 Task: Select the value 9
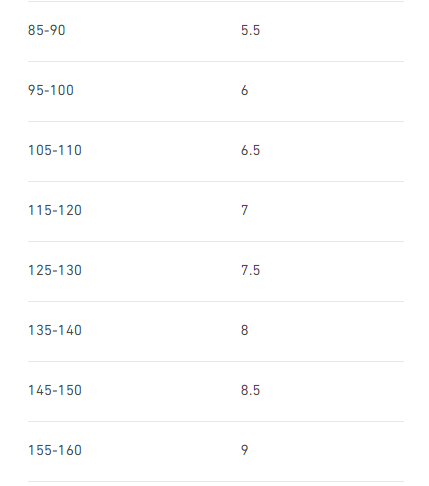pos(245,450)
